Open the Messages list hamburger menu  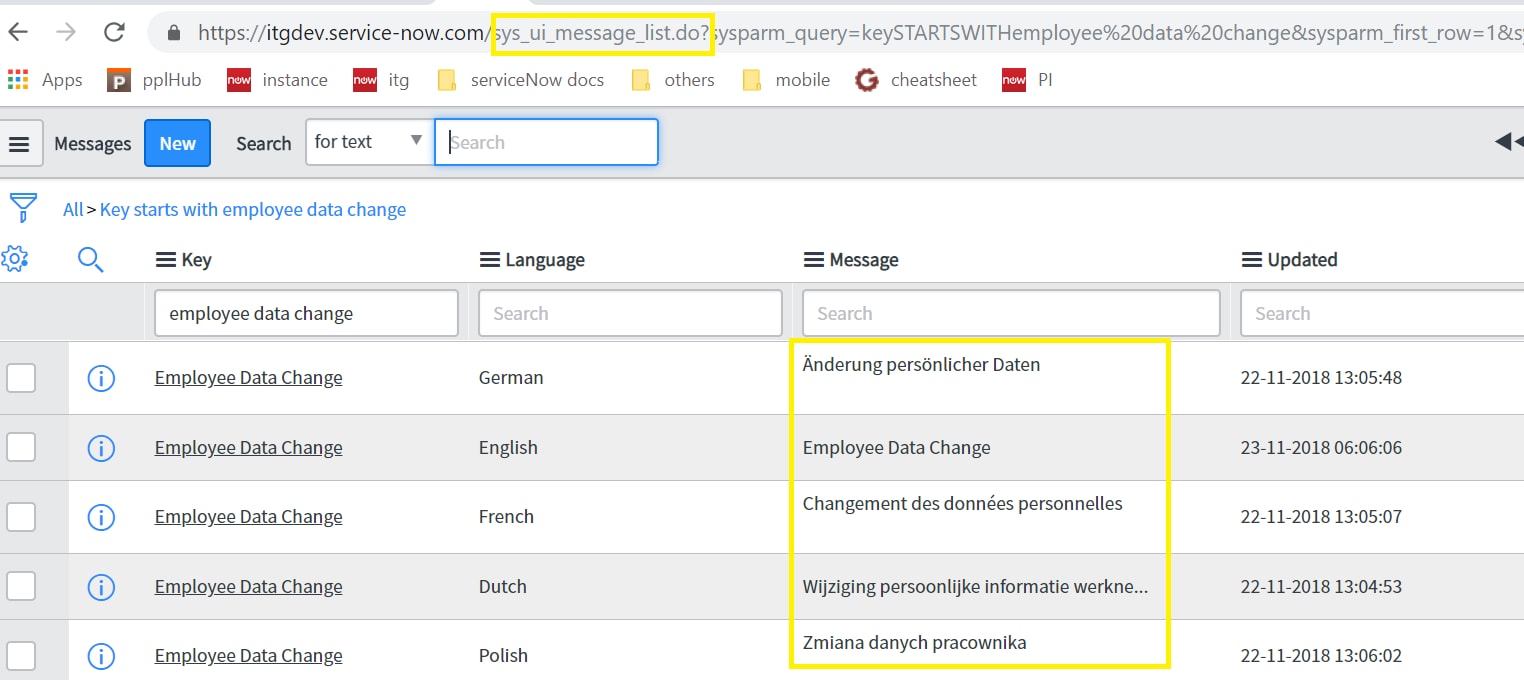tap(20, 143)
